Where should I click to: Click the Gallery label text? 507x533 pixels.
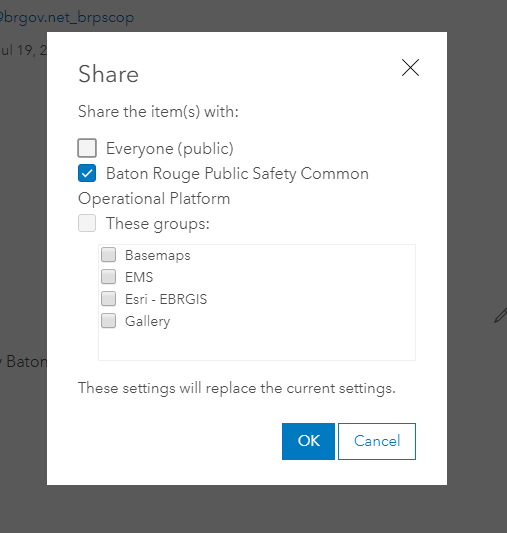[147, 321]
